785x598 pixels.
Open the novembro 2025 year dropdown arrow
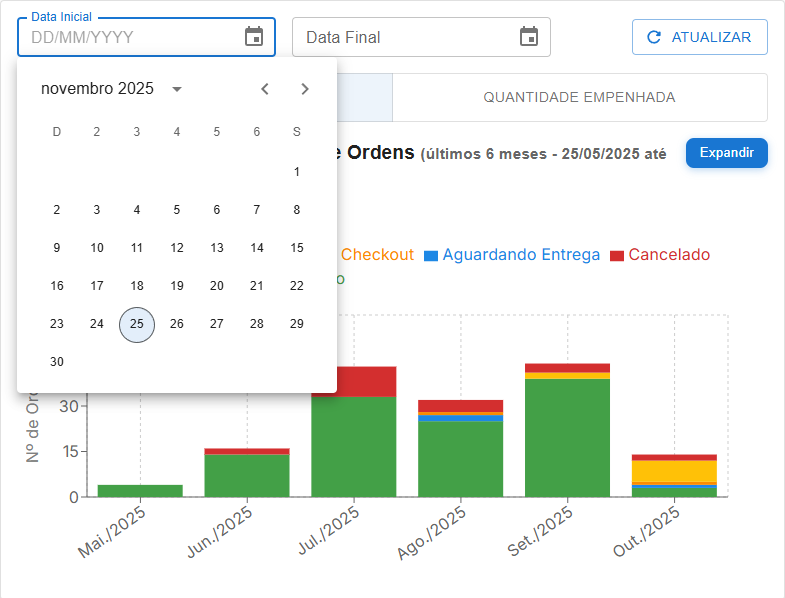click(x=177, y=89)
